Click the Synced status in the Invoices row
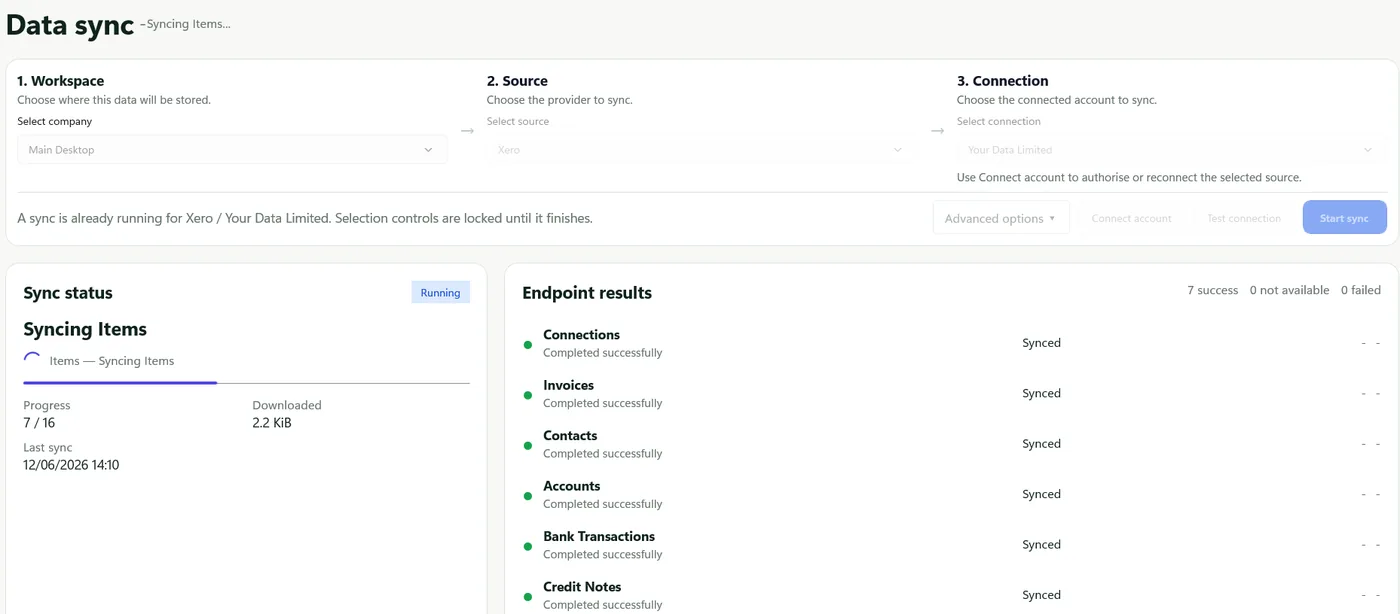 click(1041, 393)
